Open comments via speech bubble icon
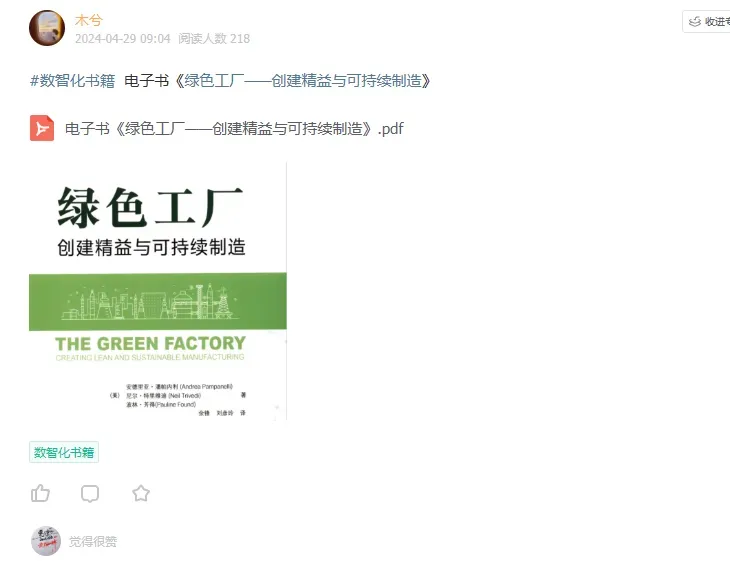 click(x=90, y=493)
